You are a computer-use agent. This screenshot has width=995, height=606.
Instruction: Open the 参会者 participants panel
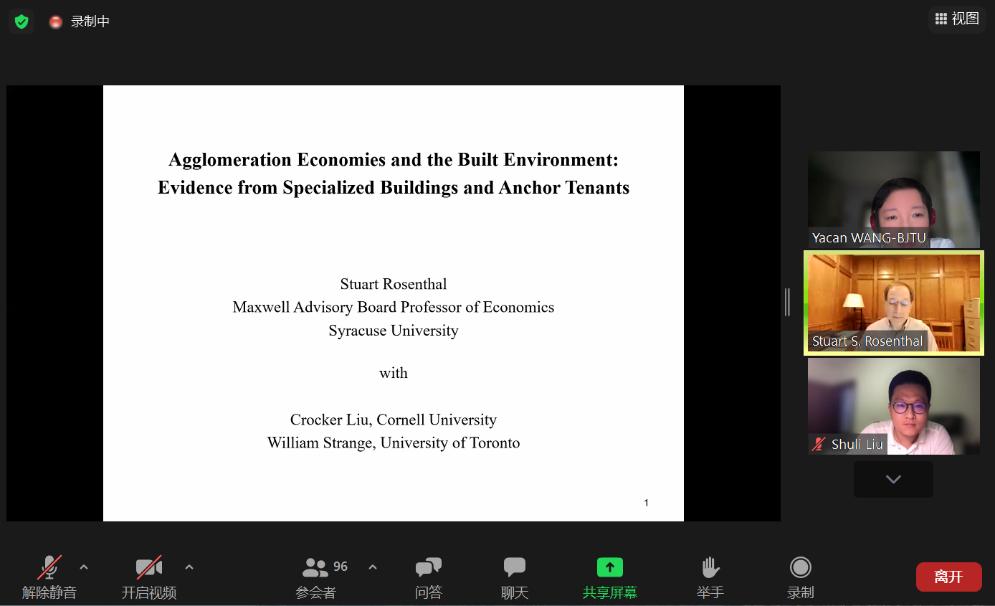[315, 577]
